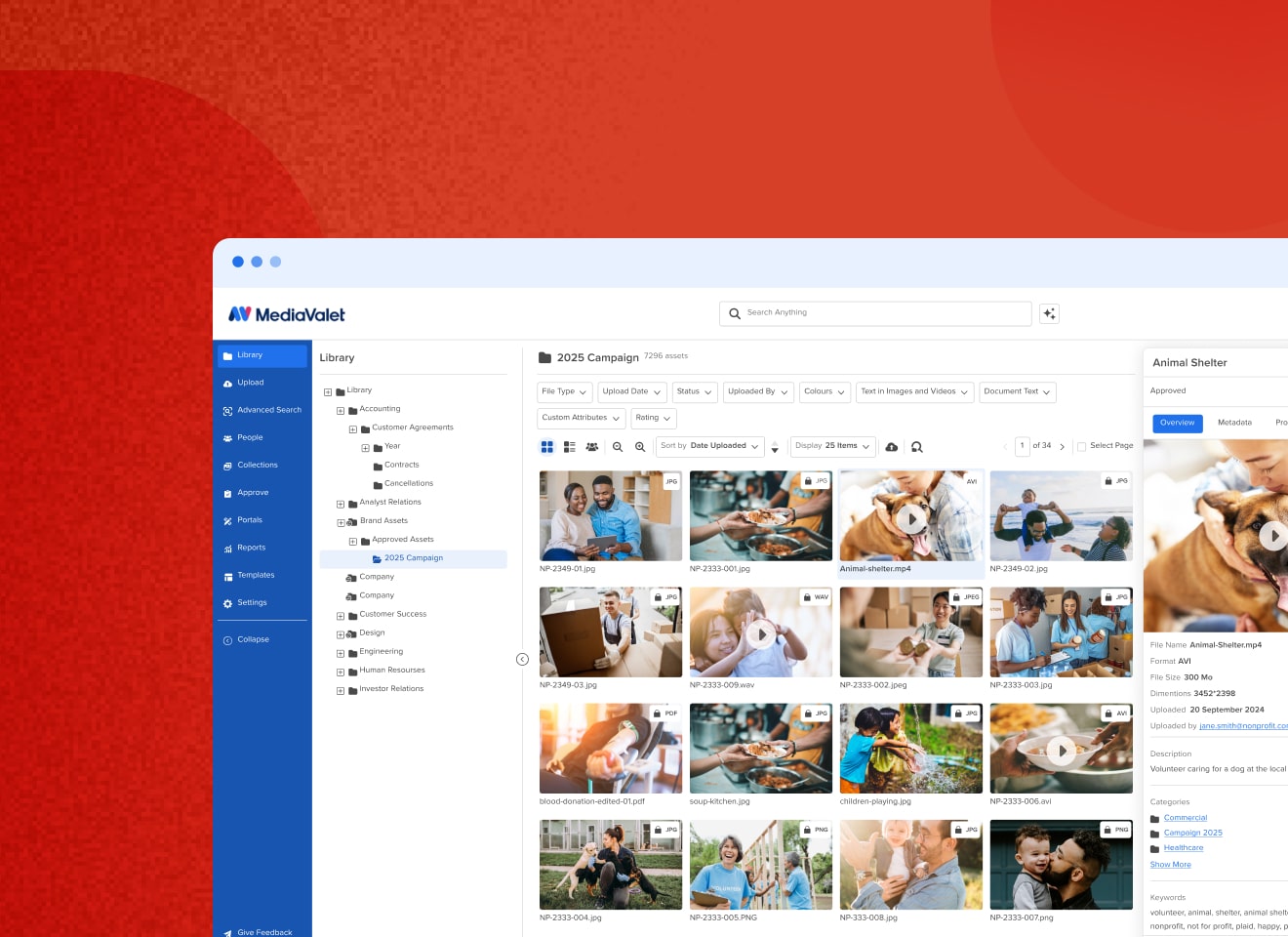
Task: Switch to the Metadata tab
Action: tap(1234, 423)
